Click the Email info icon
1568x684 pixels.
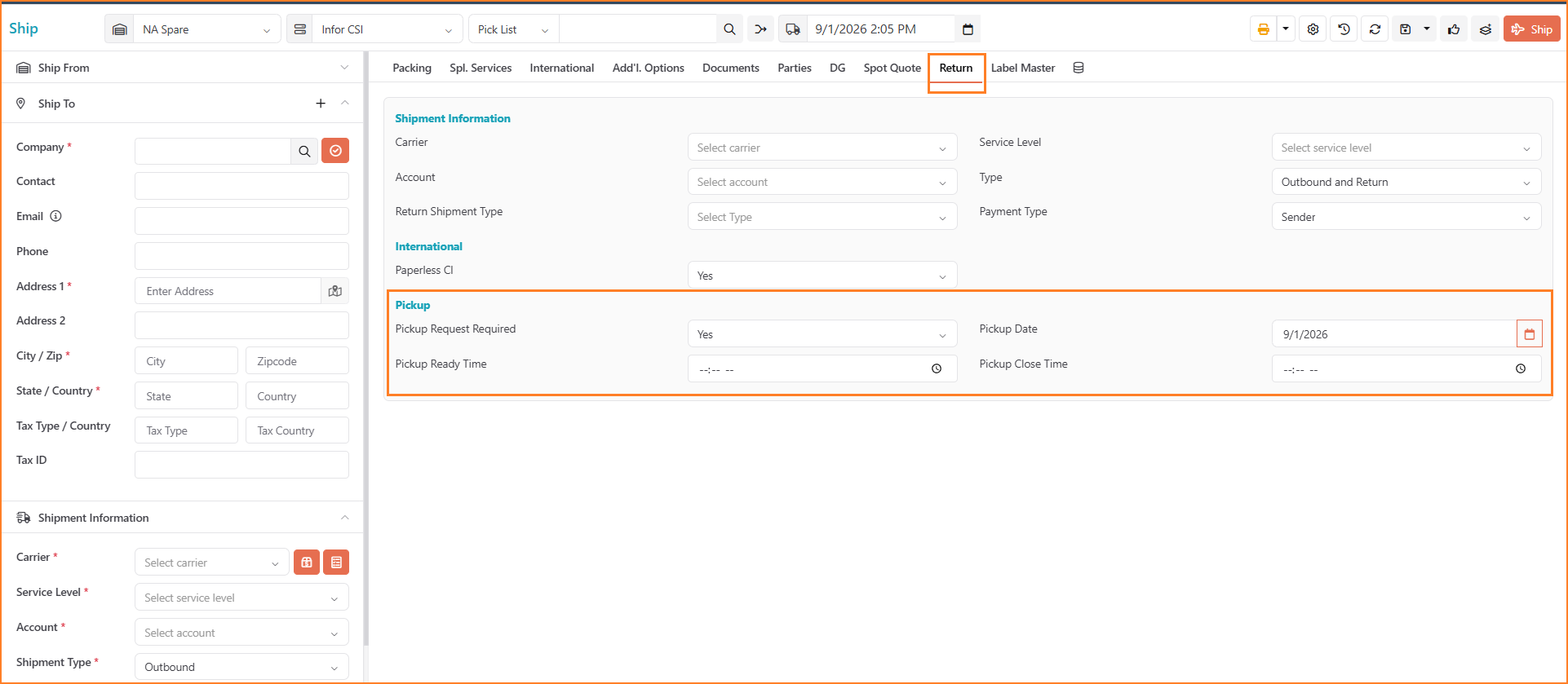click(x=55, y=216)
